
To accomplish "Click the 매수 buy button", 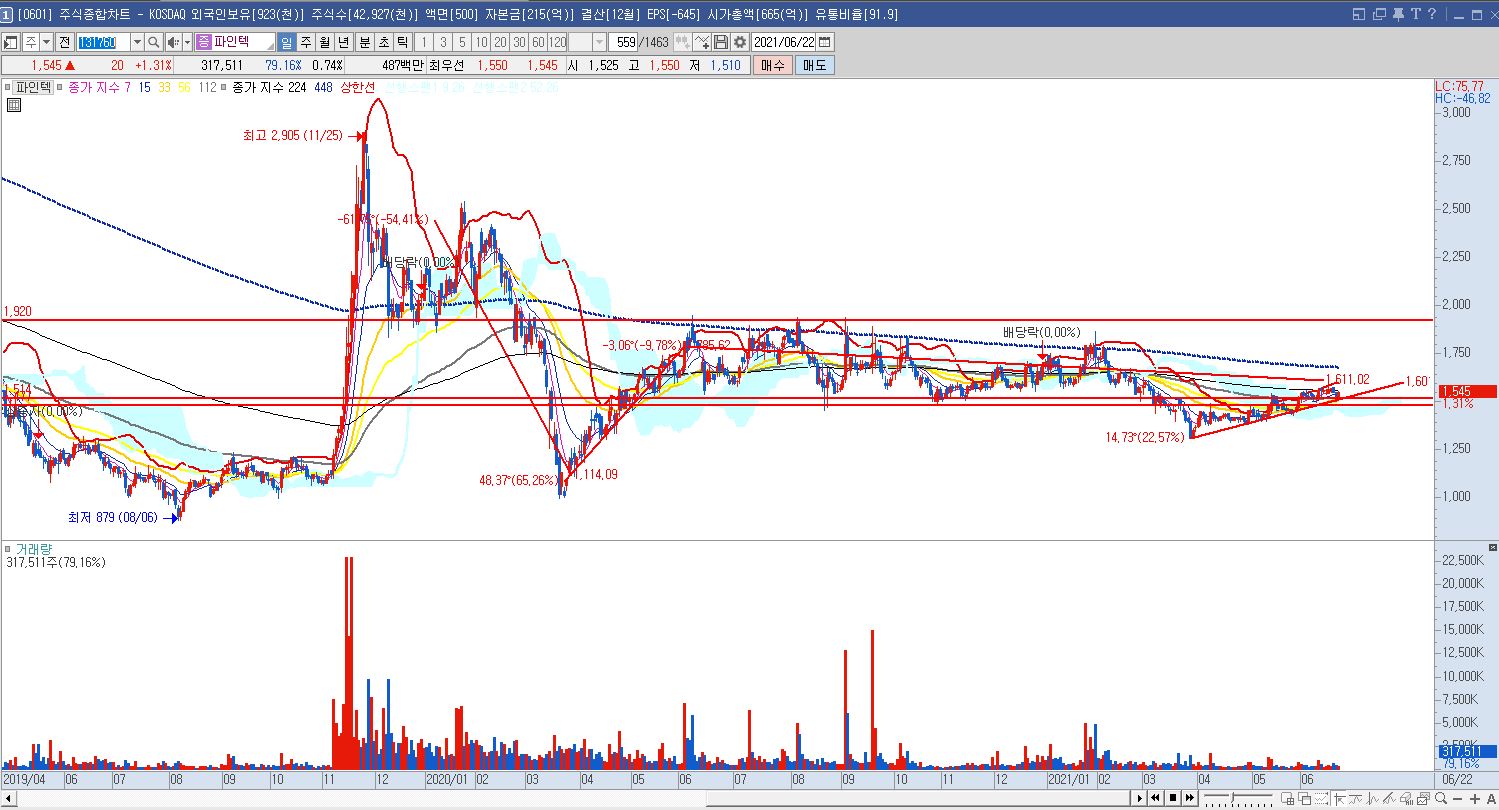I will pos(773,65).
